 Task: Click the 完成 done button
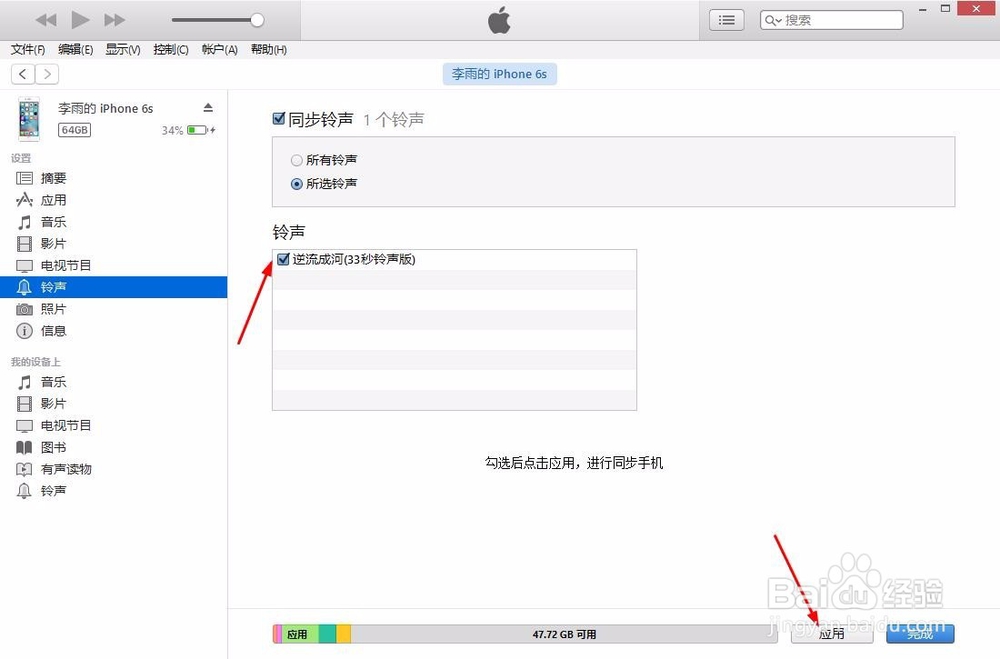pos(919,633)
